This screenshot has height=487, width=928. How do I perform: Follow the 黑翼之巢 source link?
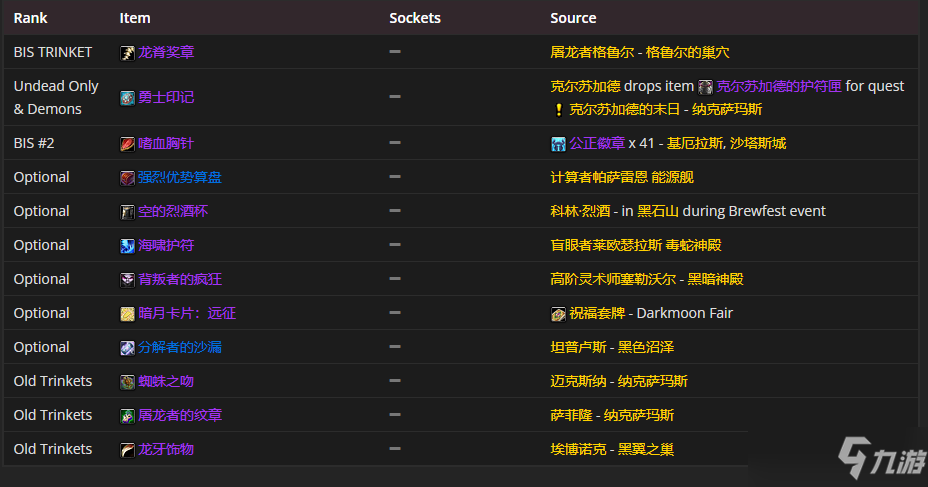(646, 449)
